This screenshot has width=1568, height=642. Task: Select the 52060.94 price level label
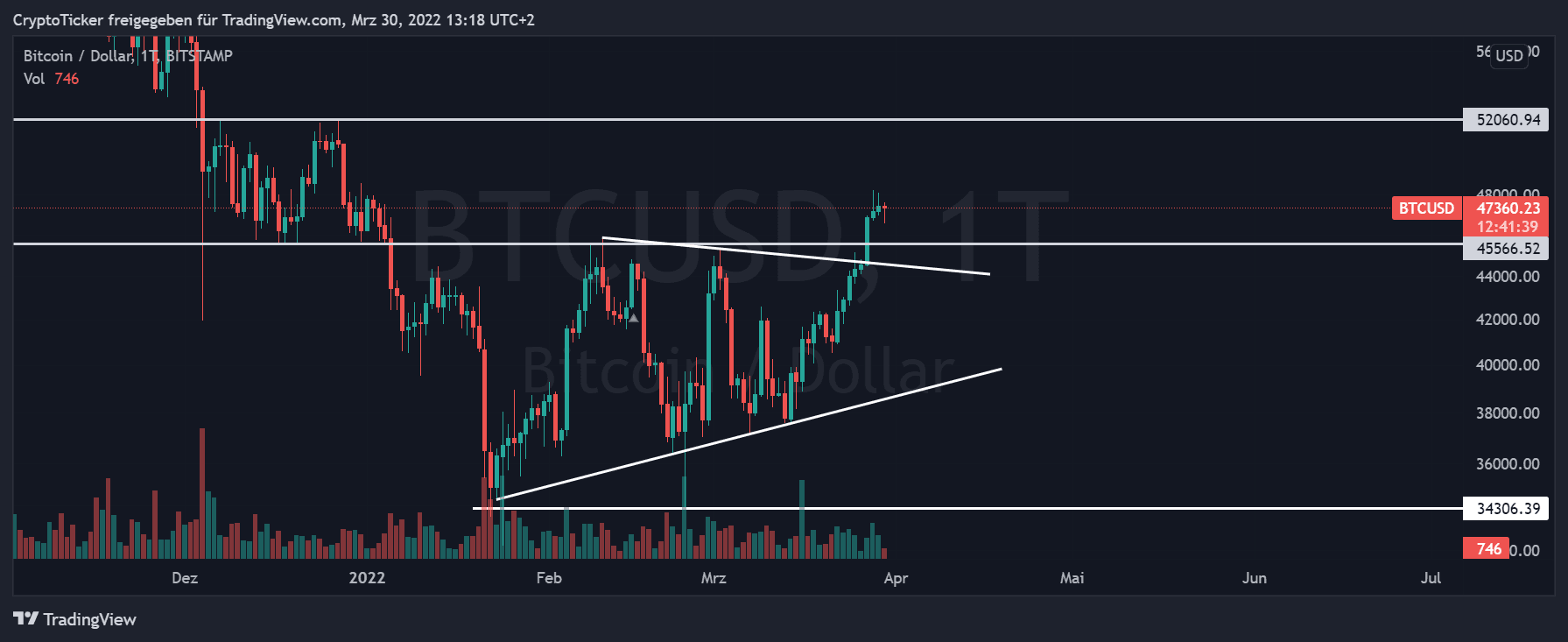[1507, 120]
